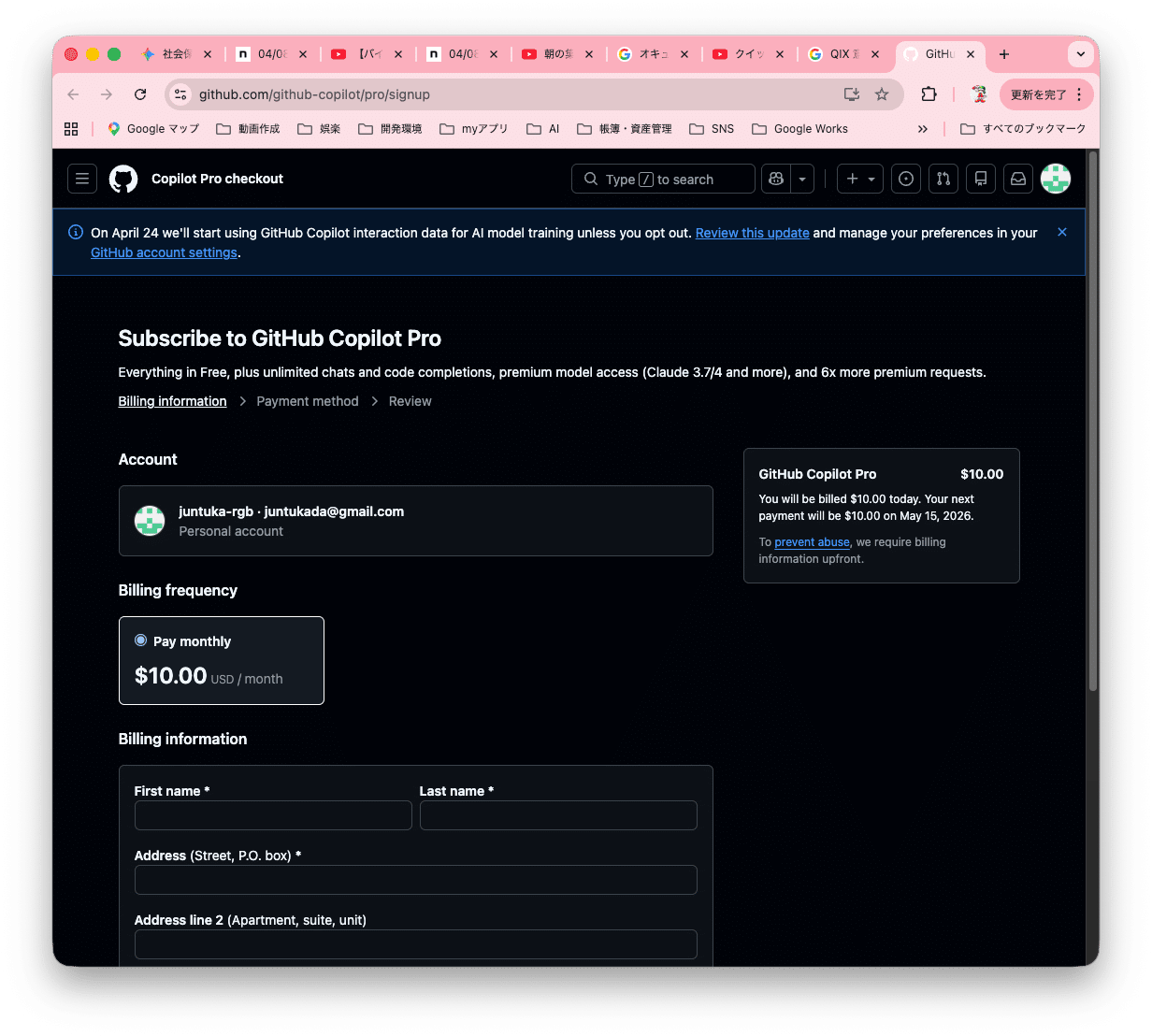Open the myアプリ bookmark folder
This screenshot has width=1152, height=1036.
click(x=474, y=129)
